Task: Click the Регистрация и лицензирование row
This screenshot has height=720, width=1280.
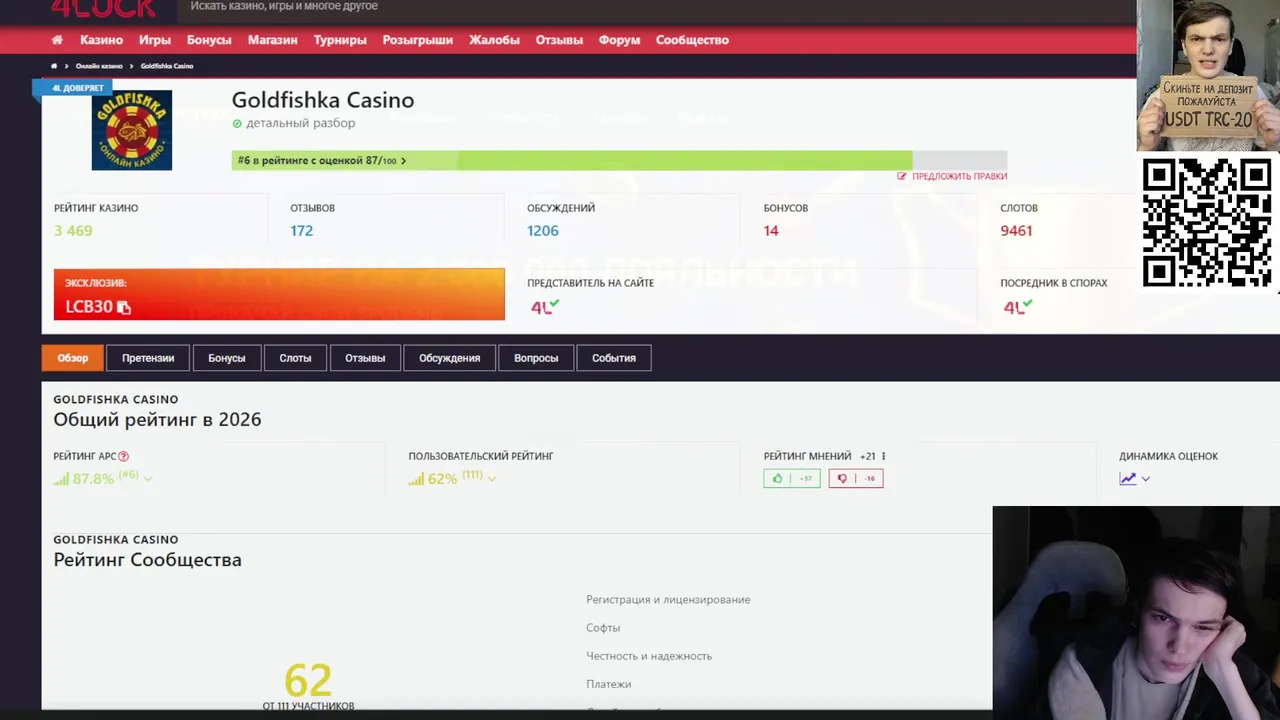Action: [x=668, y=600]
